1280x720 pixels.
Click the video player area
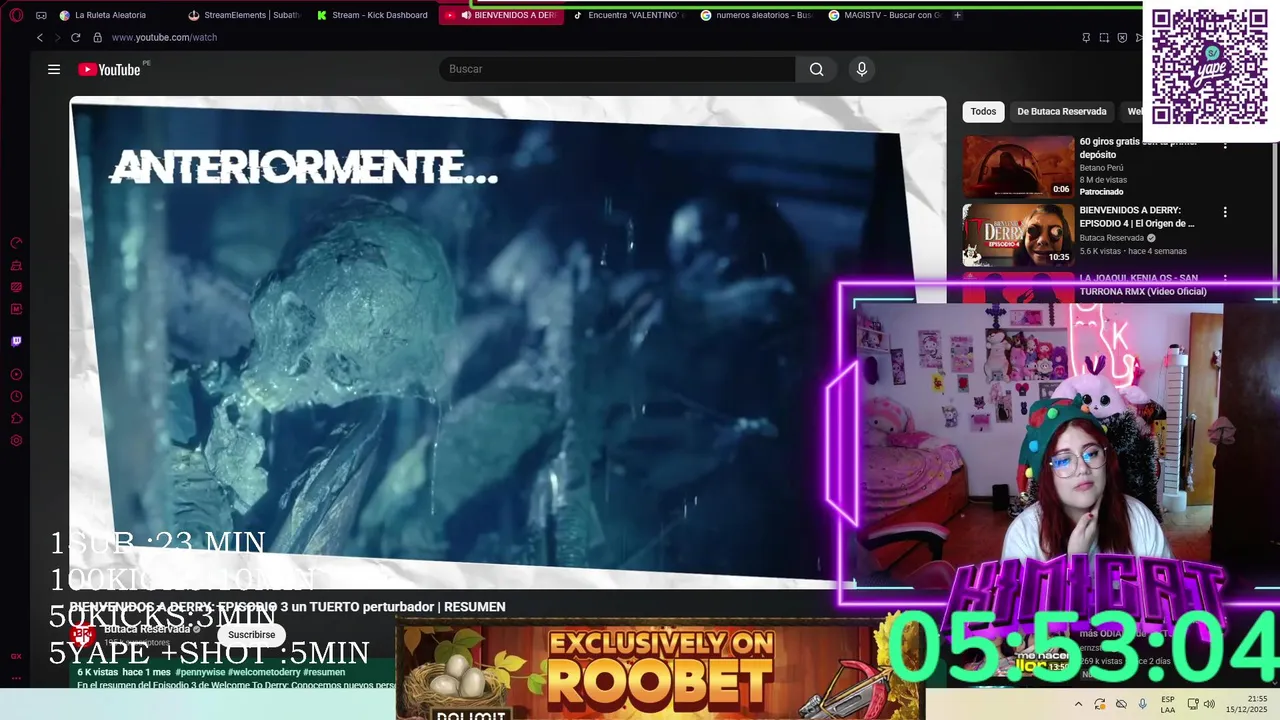507,342
